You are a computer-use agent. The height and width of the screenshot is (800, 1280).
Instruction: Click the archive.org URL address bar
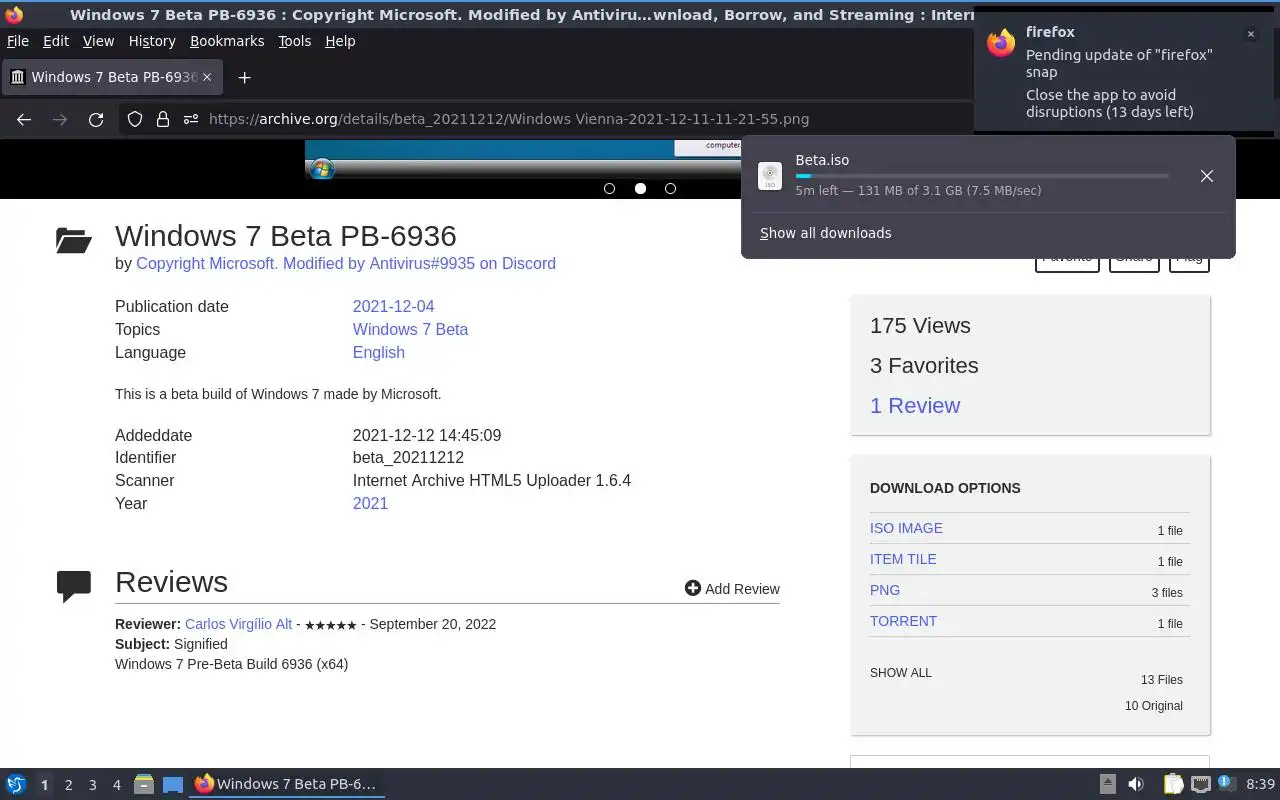point(508,119)
